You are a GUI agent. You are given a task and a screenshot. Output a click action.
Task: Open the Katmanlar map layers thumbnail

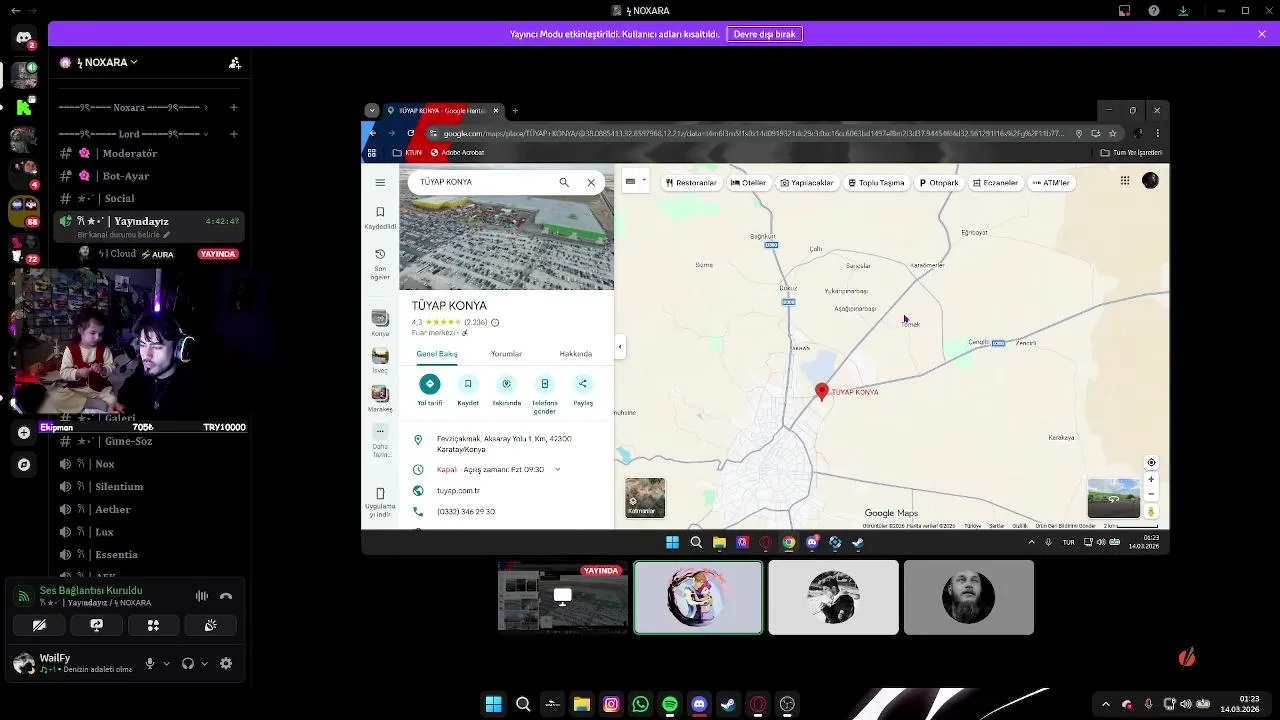645,498
